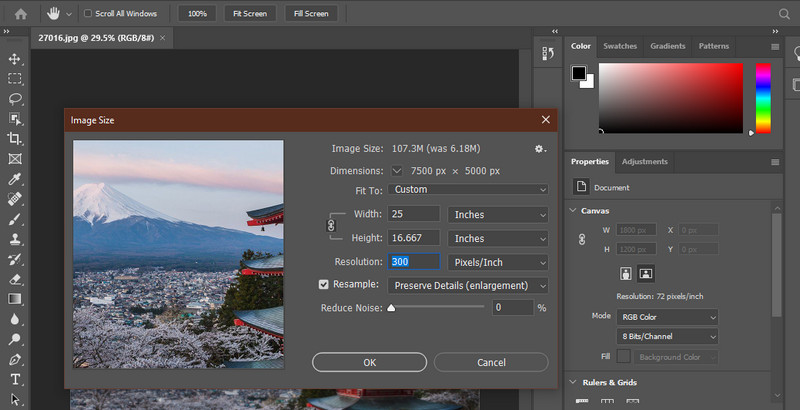Select the Type tool
The height and width of the screenshot is (410, 800).
(15, 379)
